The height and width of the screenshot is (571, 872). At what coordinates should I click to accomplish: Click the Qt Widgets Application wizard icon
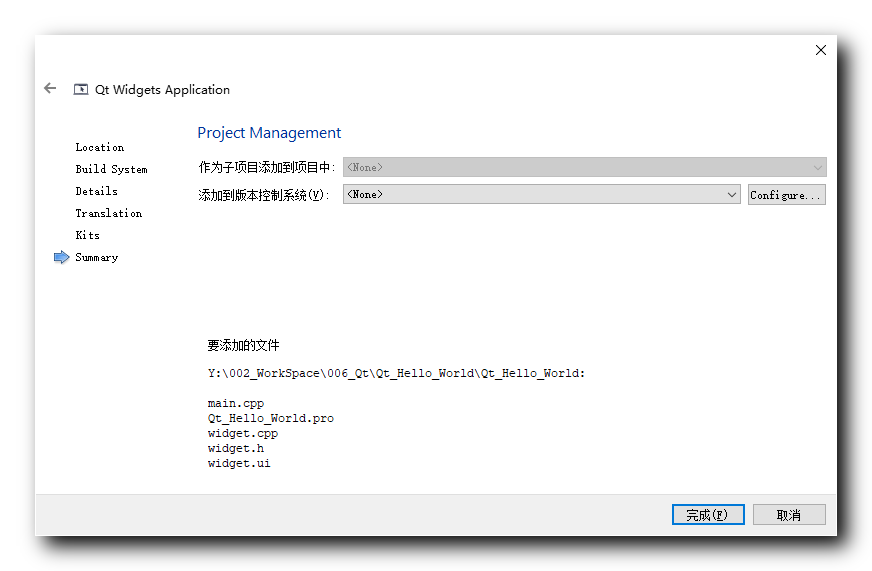[x=81, y=90]
